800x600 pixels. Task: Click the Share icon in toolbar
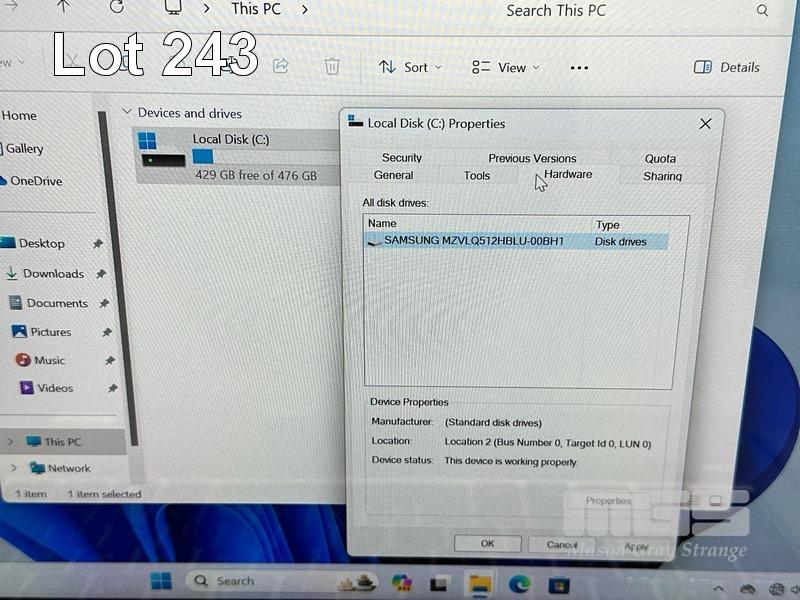(281, 66)
